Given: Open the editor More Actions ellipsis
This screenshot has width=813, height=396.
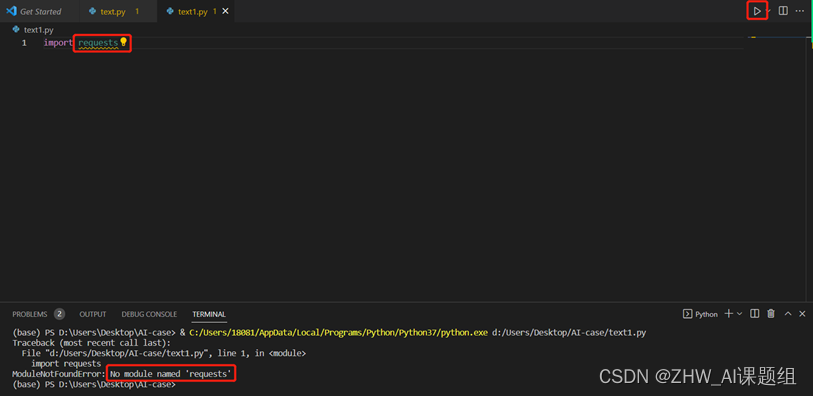Looking at the screenshot, I should tap(800, 11).
